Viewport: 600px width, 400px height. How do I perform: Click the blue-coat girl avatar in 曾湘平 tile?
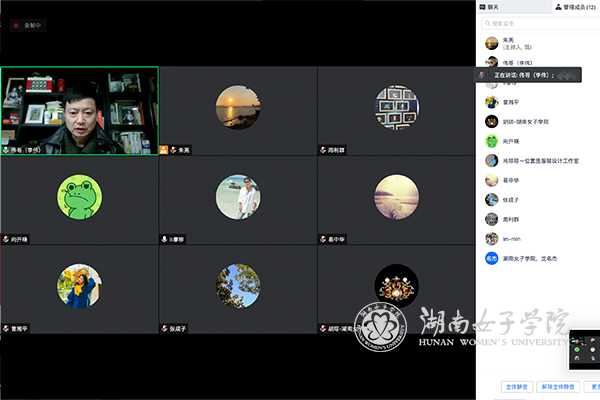coord(80,286)
